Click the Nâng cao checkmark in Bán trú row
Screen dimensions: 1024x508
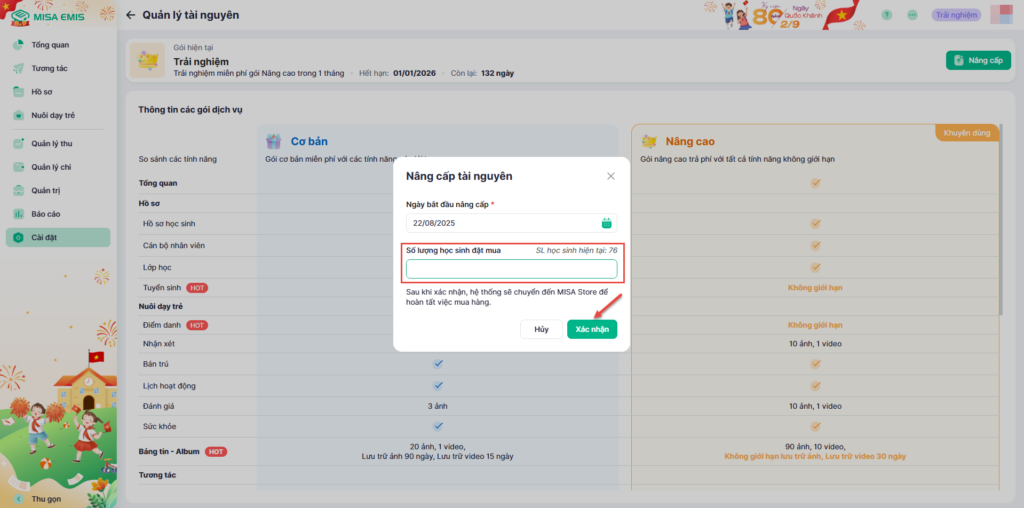(x=815, y=363)
